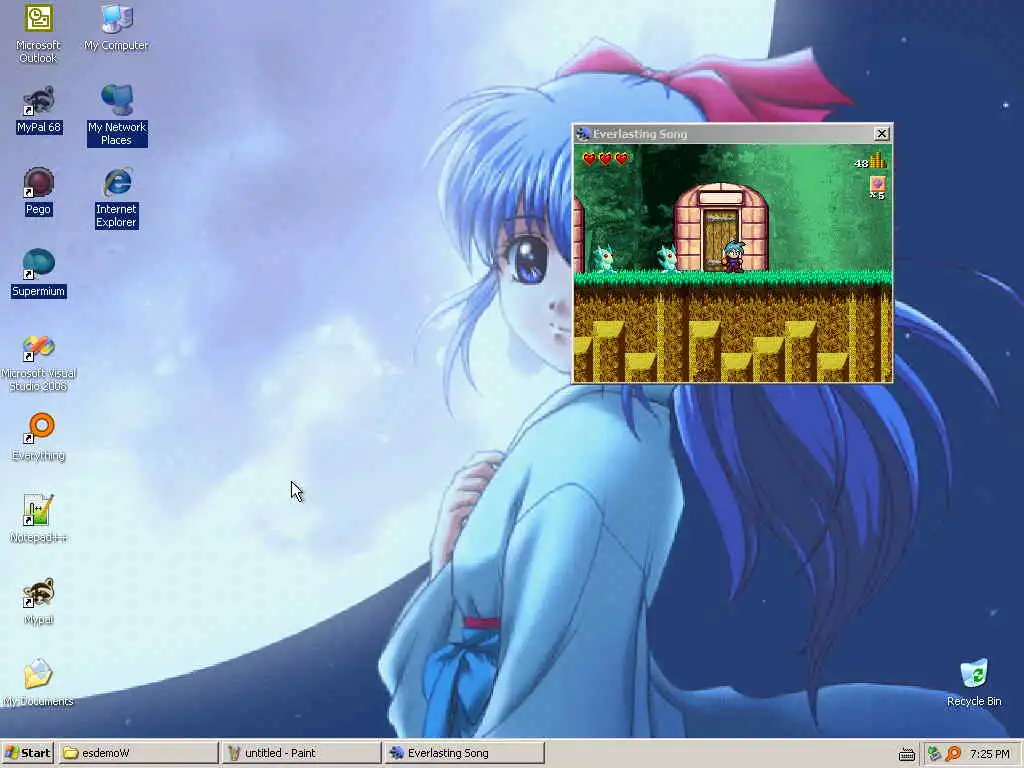1024x768 pixels.
Task: Select the Everything search shortcut icon
Action: click(39, 438)
